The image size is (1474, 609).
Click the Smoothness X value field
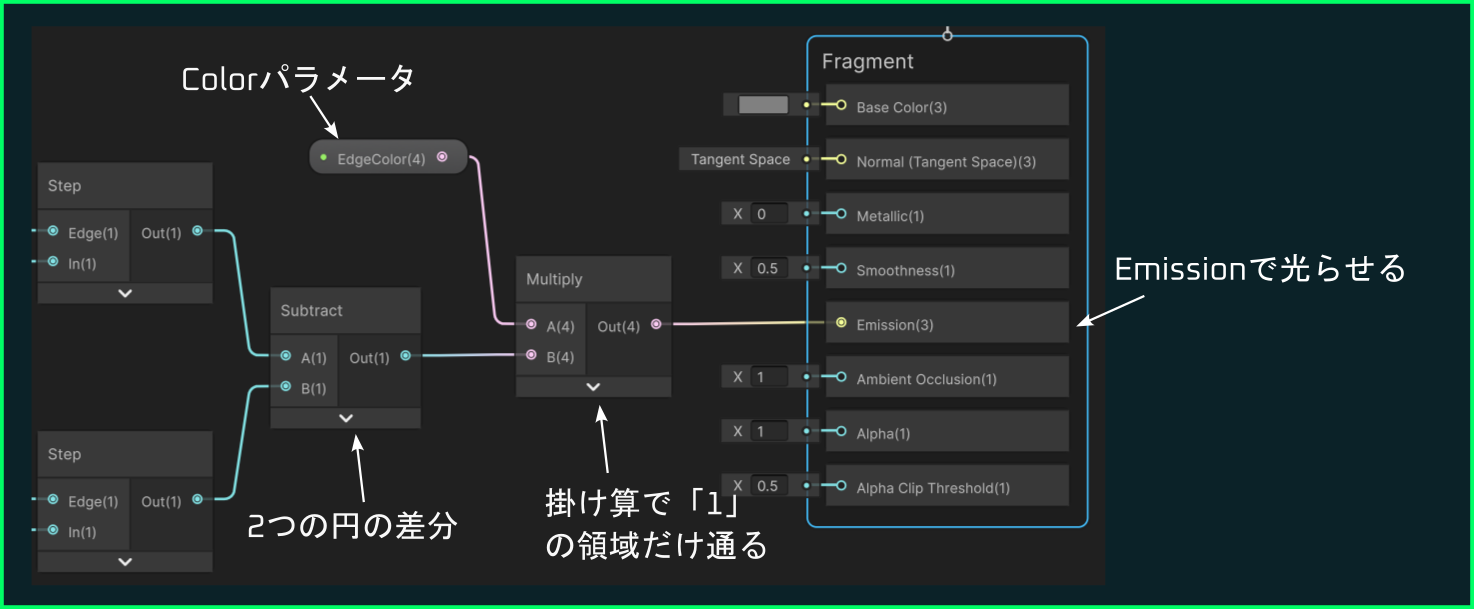pyautogui.click(x=771, y=268)
